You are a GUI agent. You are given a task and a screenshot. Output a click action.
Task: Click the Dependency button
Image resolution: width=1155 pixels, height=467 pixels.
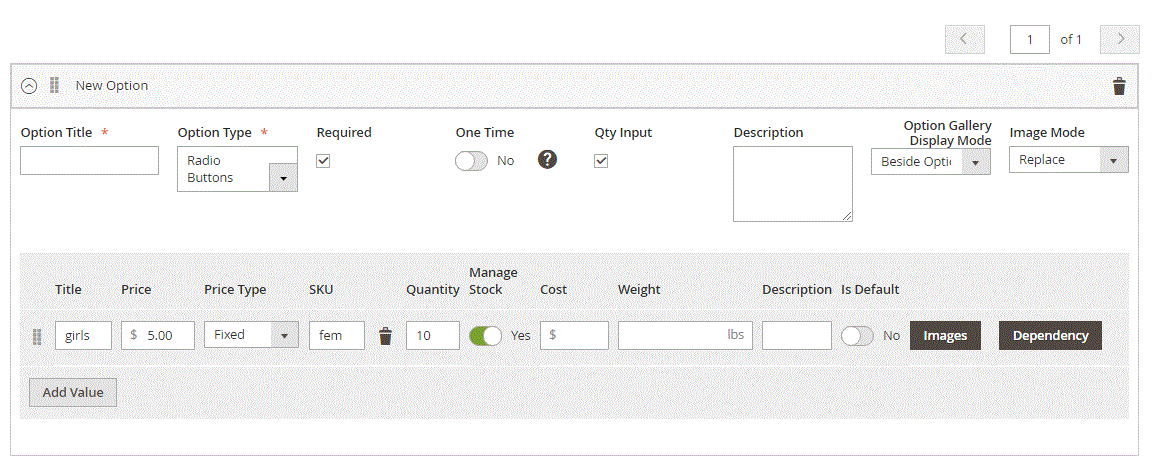[x=1050, y=335]
